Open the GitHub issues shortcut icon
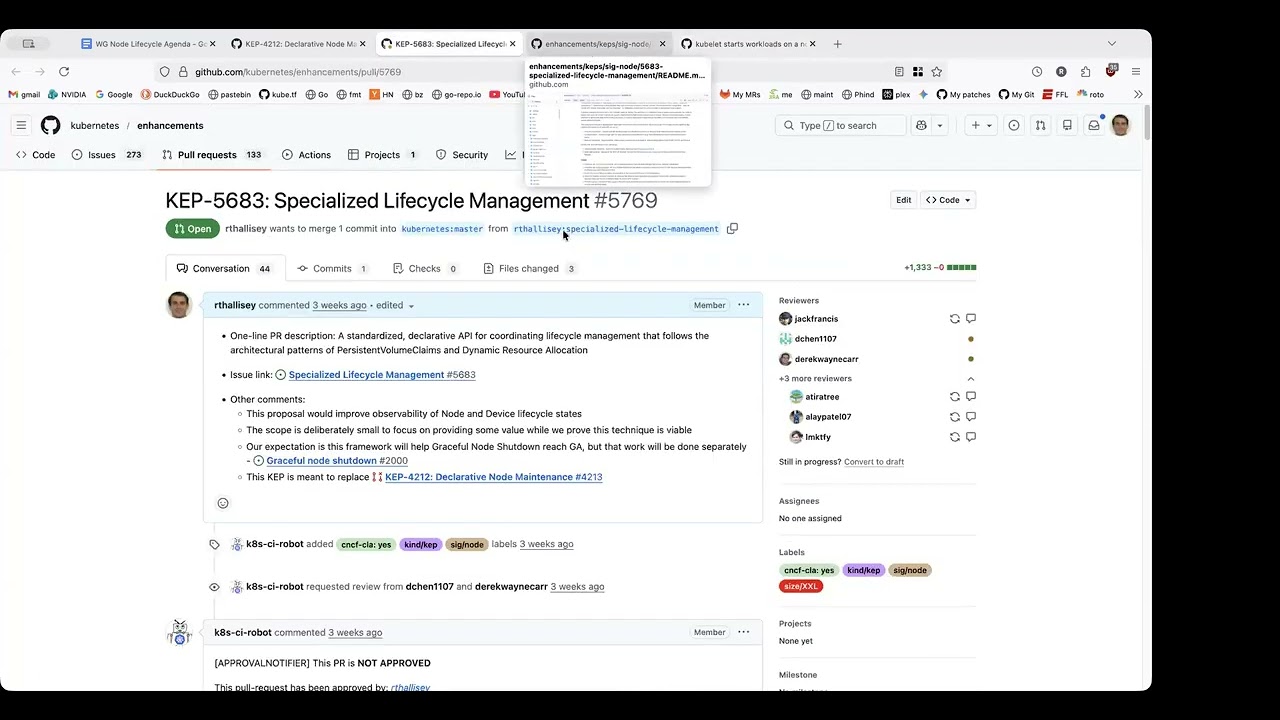The height and width of the screenshot is (720, 1280). point(1014,125)
